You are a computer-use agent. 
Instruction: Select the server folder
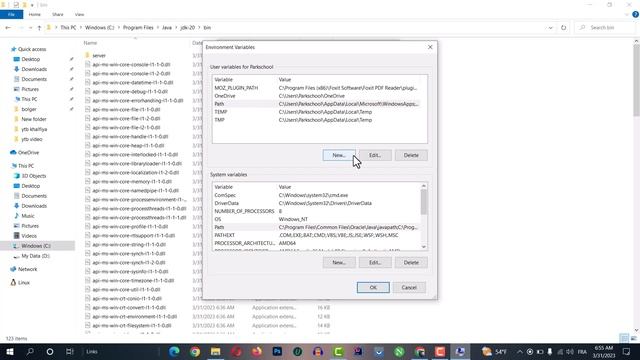click(x=99, y=56)
